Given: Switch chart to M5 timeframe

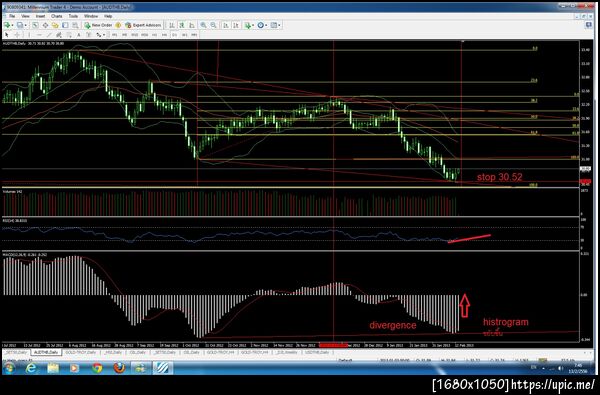Looking at the screenshot, I should coord(124,35).
